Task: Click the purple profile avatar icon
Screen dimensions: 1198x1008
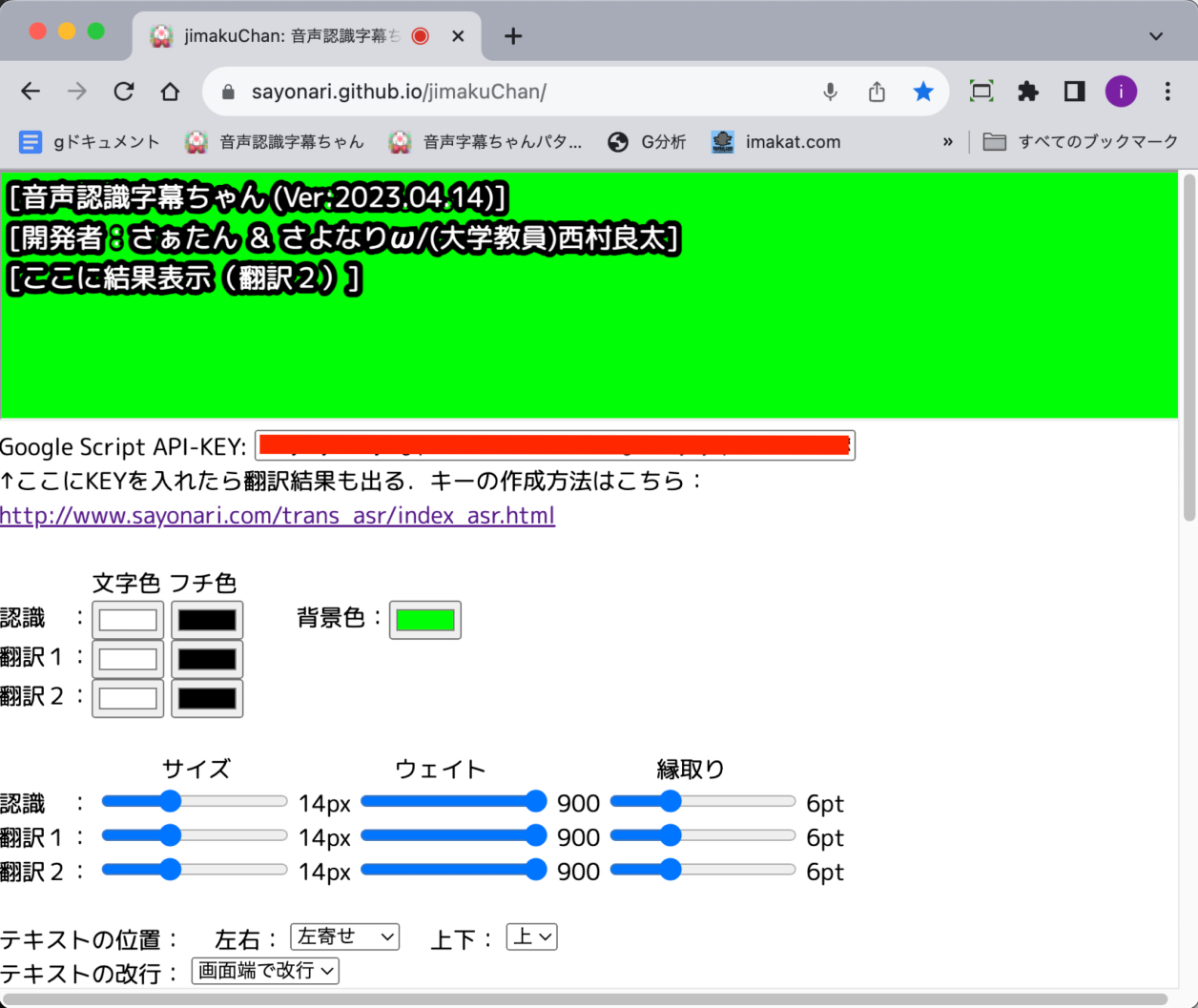Action: pos(1121,92)
